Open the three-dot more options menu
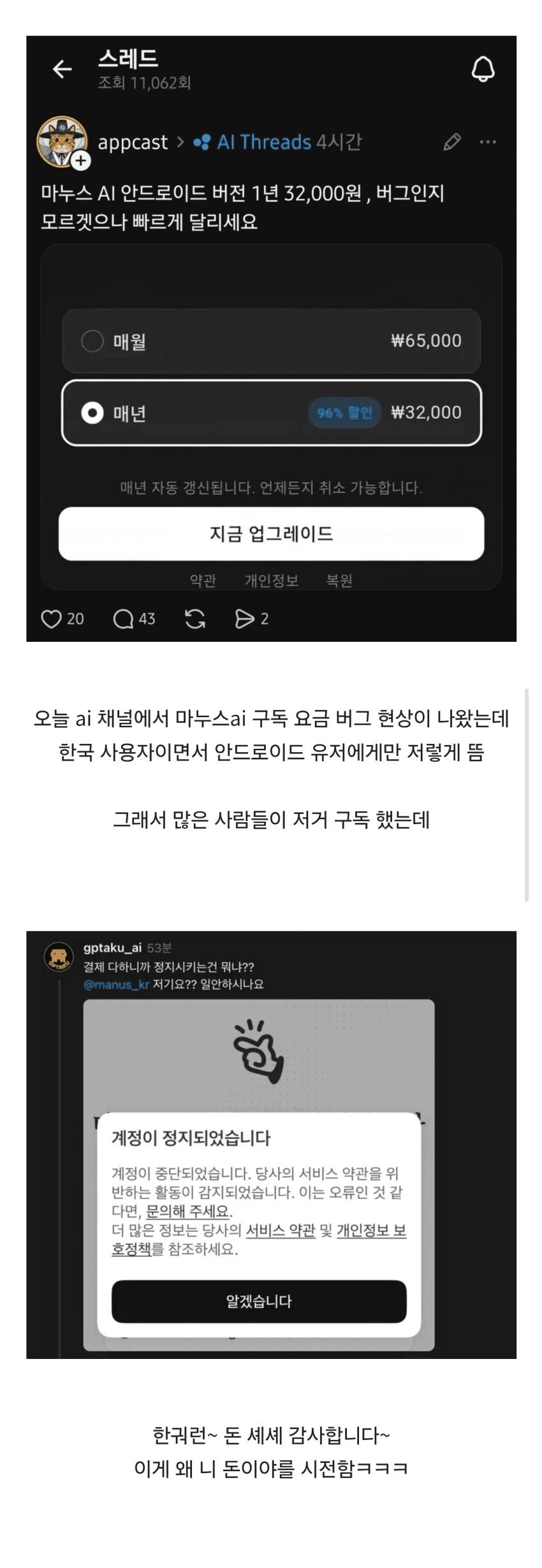 pyautogui.click(x=488, y=142)
